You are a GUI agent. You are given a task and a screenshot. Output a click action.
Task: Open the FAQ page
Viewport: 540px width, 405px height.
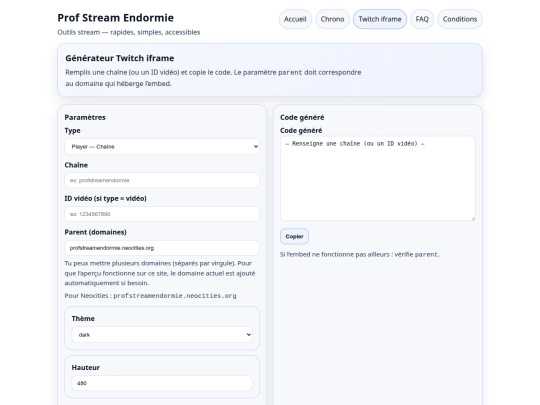coord(422,19)
